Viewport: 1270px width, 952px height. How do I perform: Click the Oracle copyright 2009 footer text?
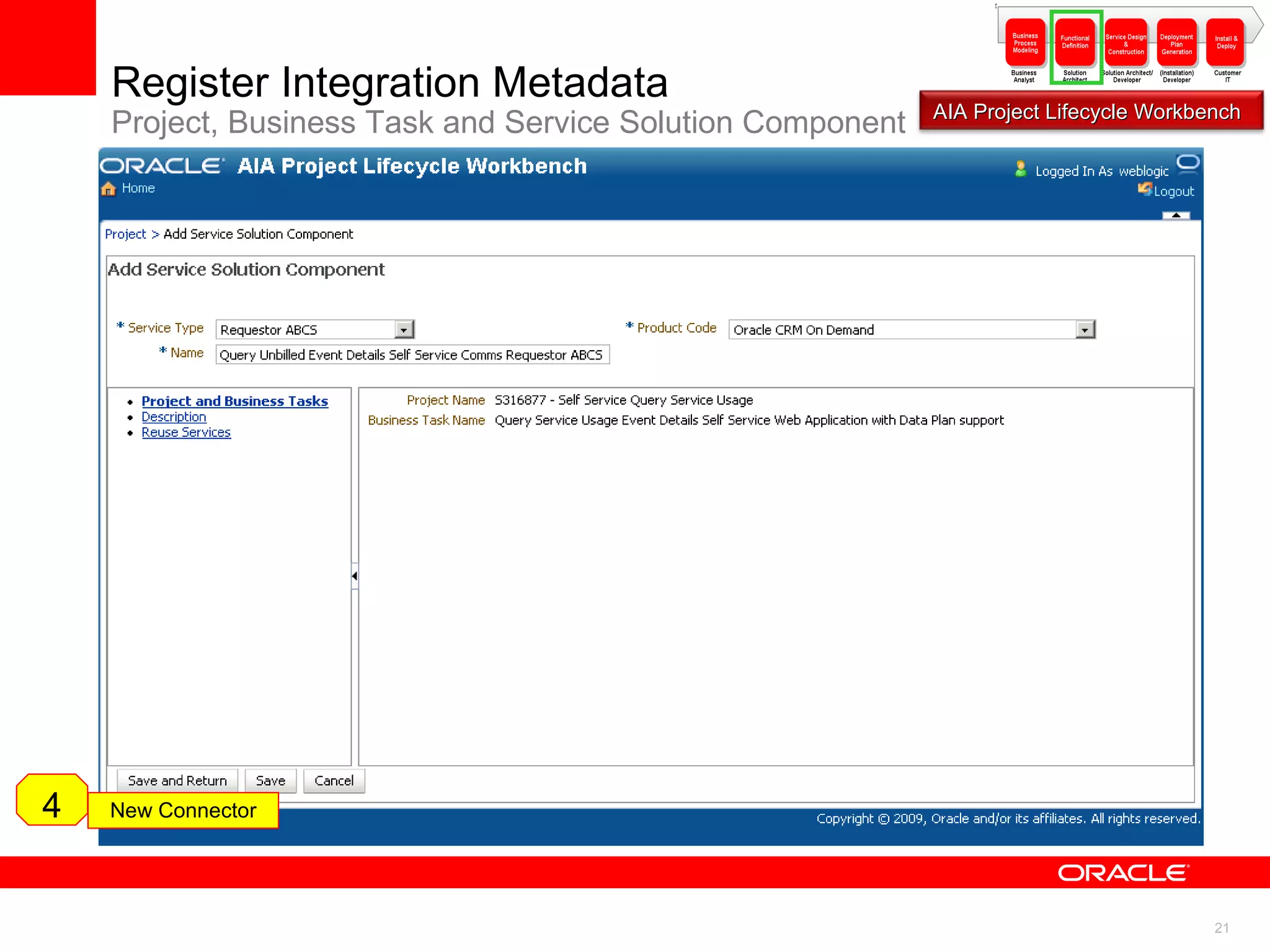(x=1008, y=819)
